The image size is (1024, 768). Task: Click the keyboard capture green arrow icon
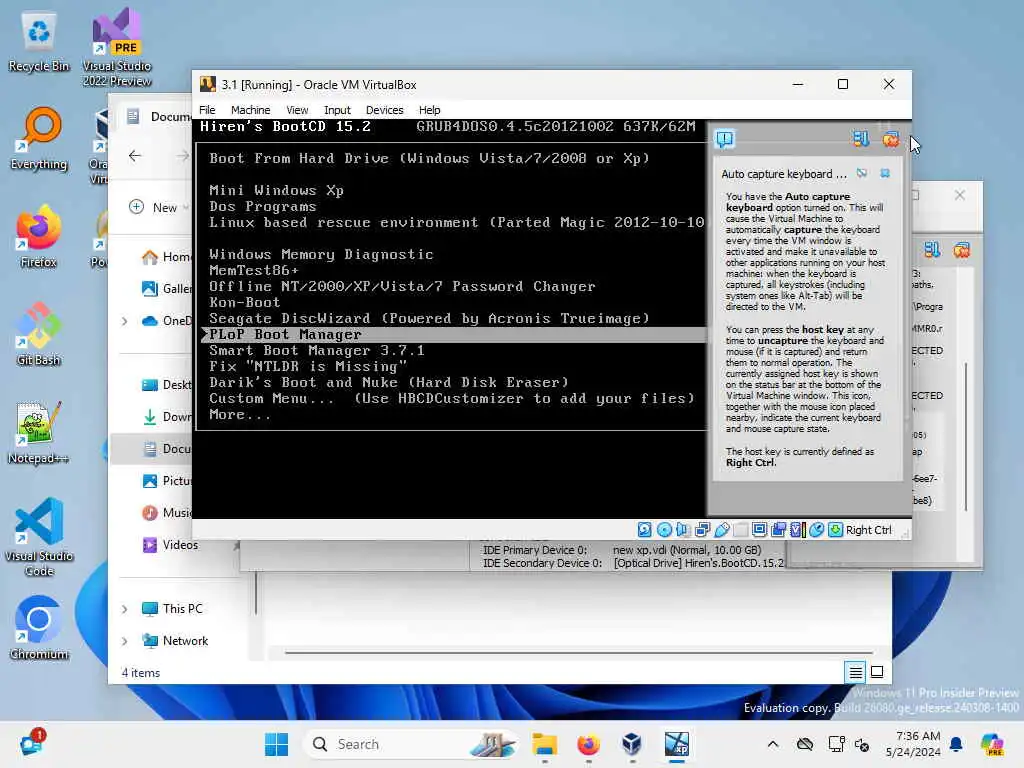835,530
